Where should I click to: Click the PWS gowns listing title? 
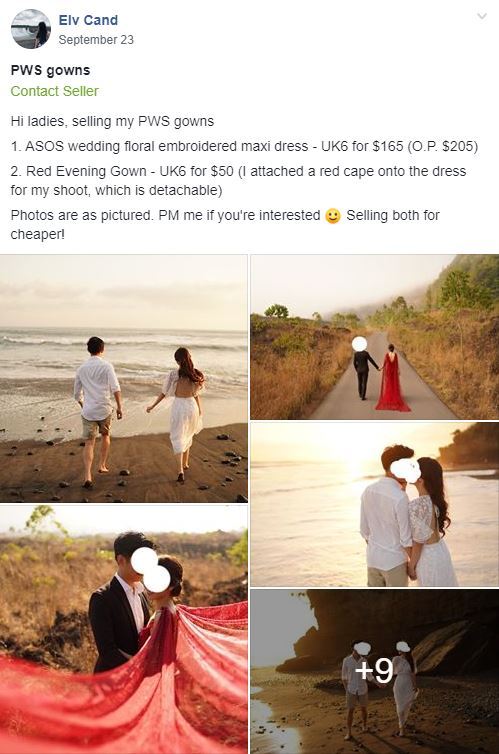click(x=50, y=70)
